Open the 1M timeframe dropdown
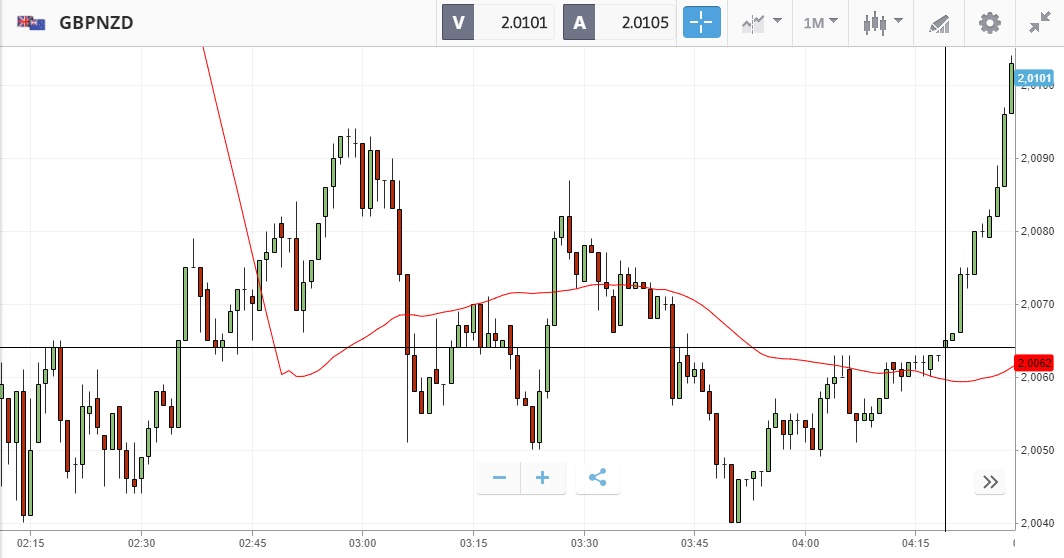 point(820,22)
